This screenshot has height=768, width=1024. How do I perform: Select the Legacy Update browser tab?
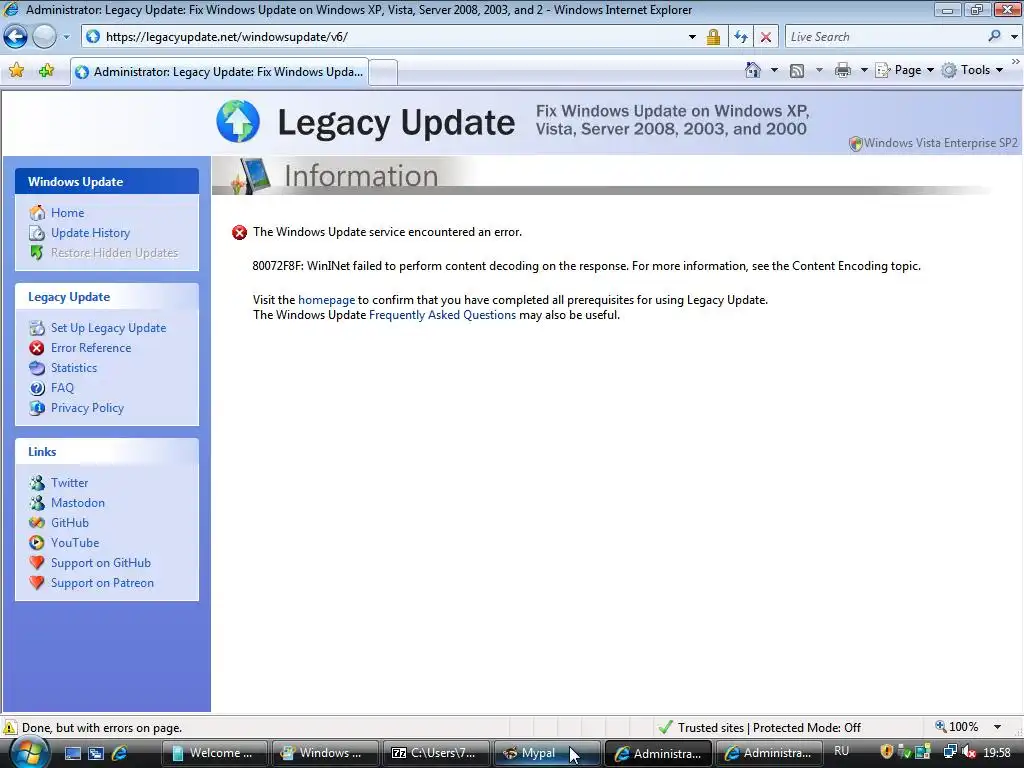[219, 72]
